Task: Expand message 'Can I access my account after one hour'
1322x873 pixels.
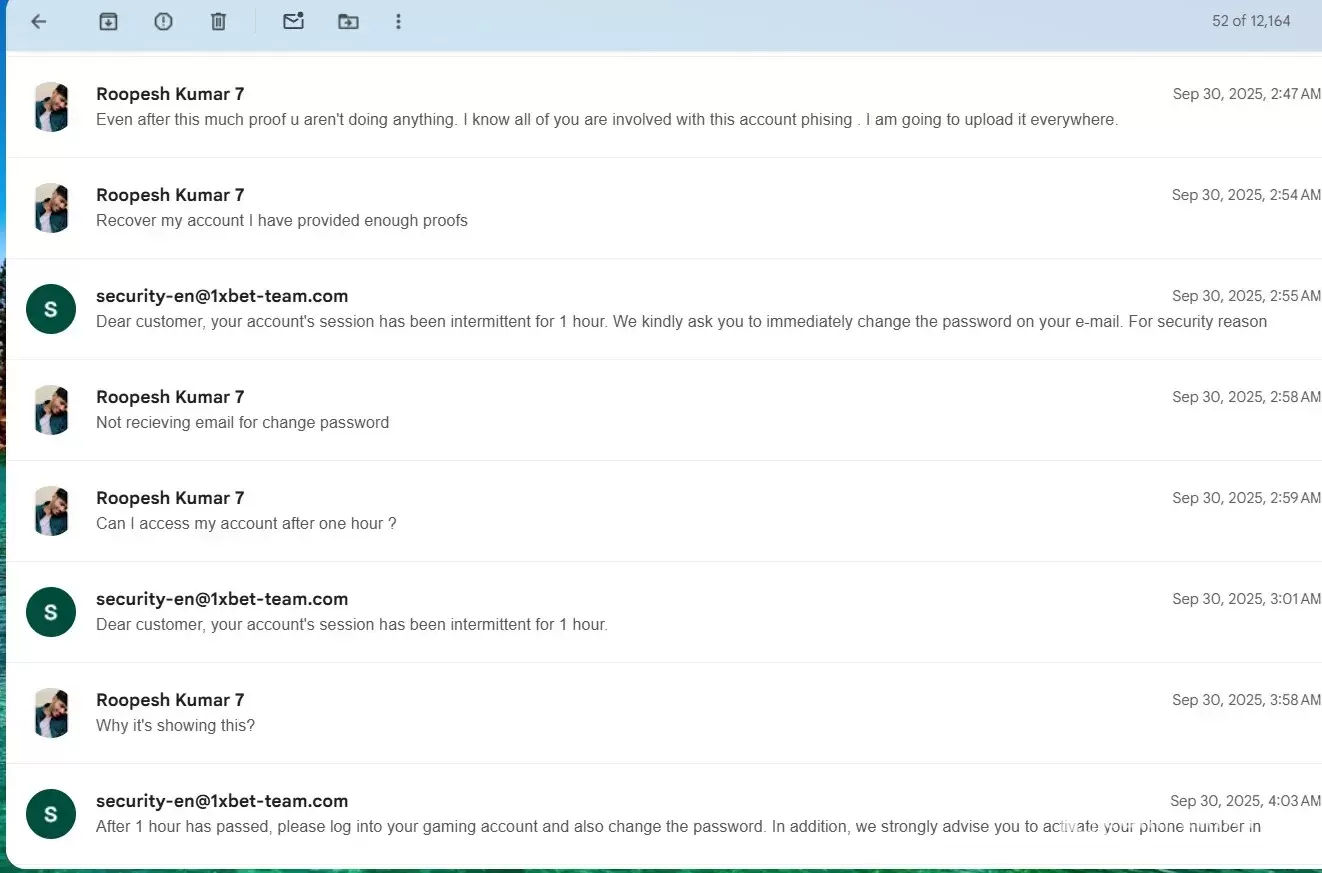Action: pos(246,523)
